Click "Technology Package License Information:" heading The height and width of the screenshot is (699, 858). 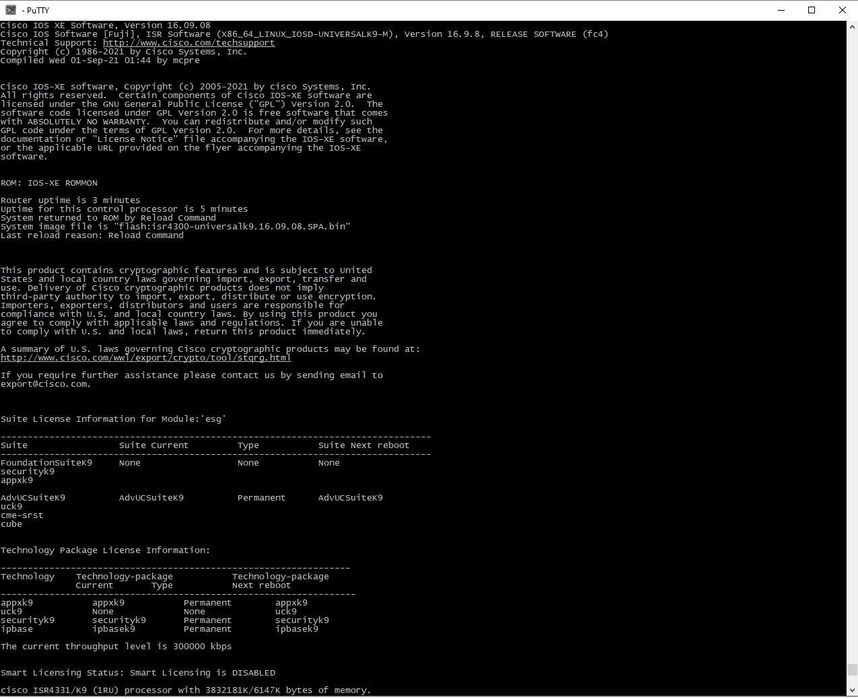105,550
